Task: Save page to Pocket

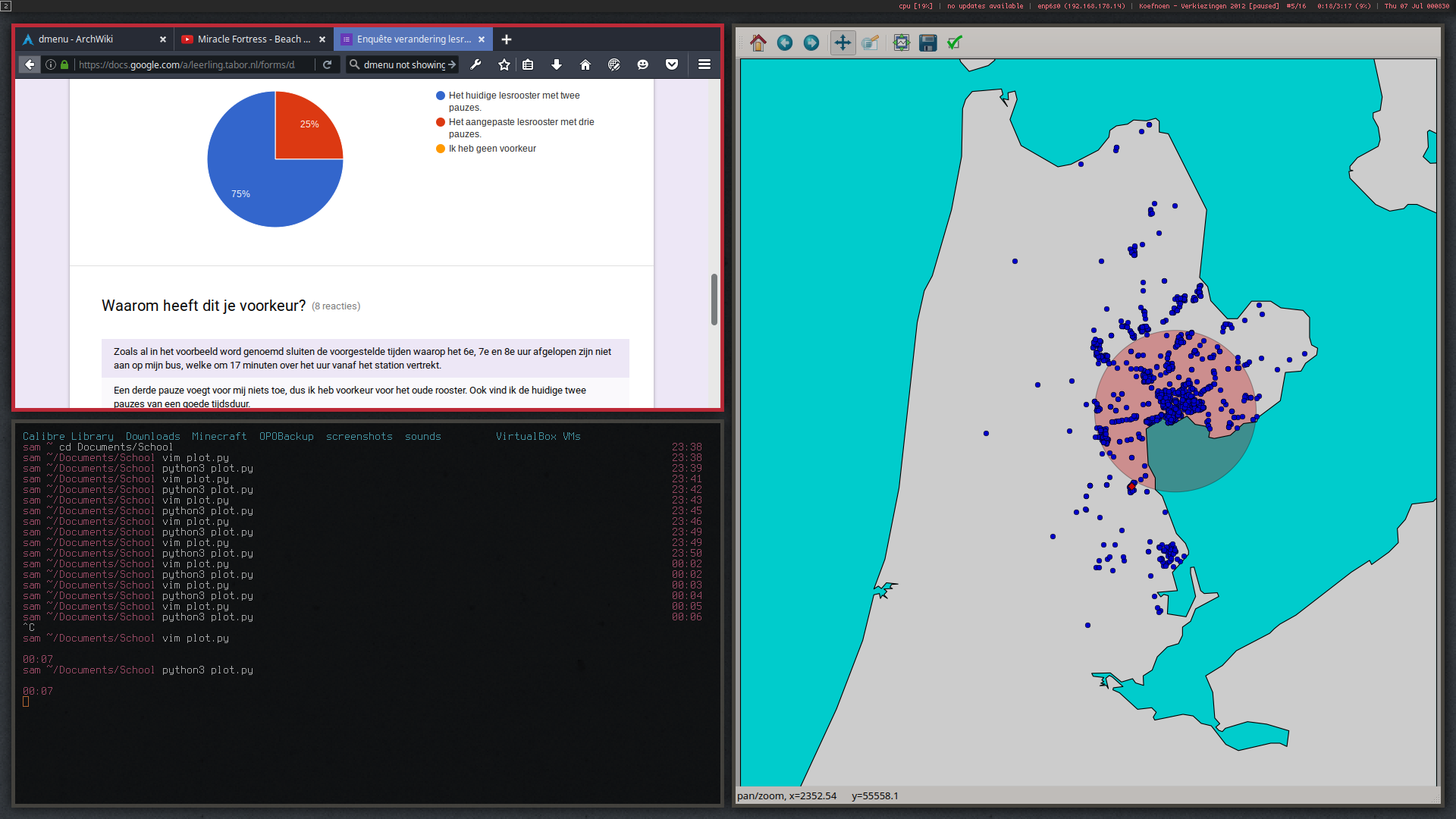Action: (x=672, y=65)
